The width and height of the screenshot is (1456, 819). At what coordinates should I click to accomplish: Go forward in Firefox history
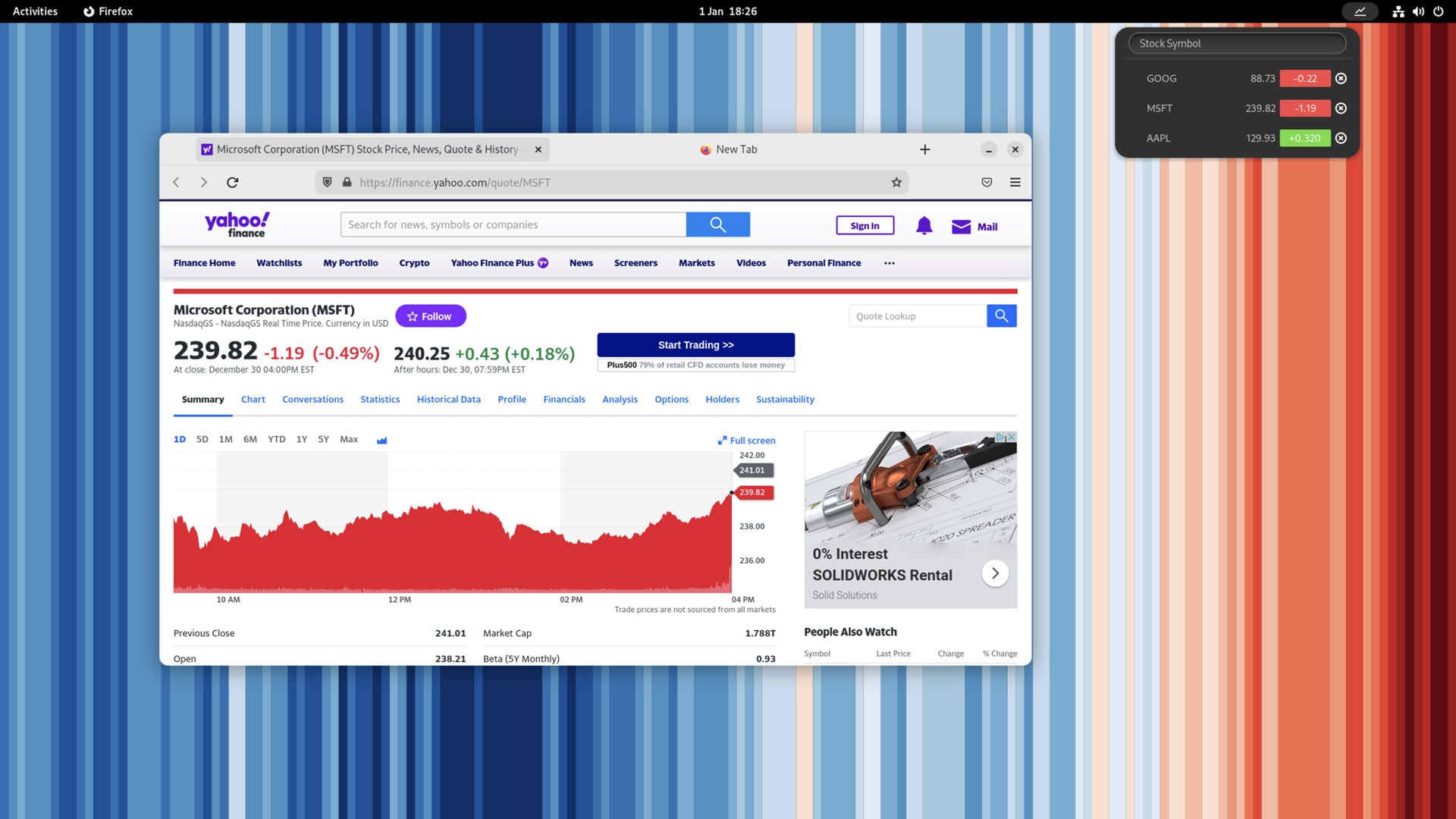pos(203,182)
